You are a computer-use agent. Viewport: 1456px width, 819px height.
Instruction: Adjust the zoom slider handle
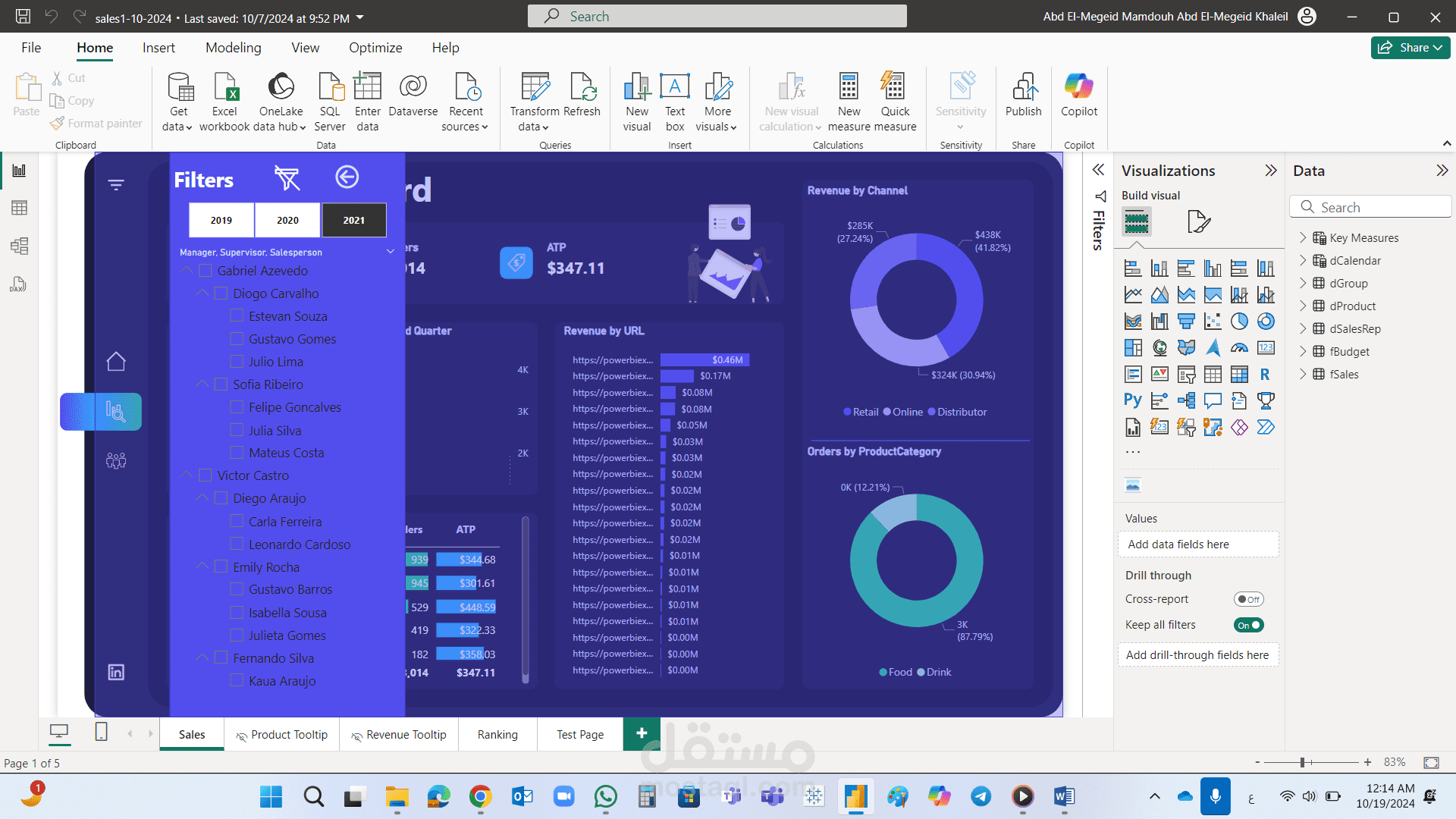point(1302,762)
